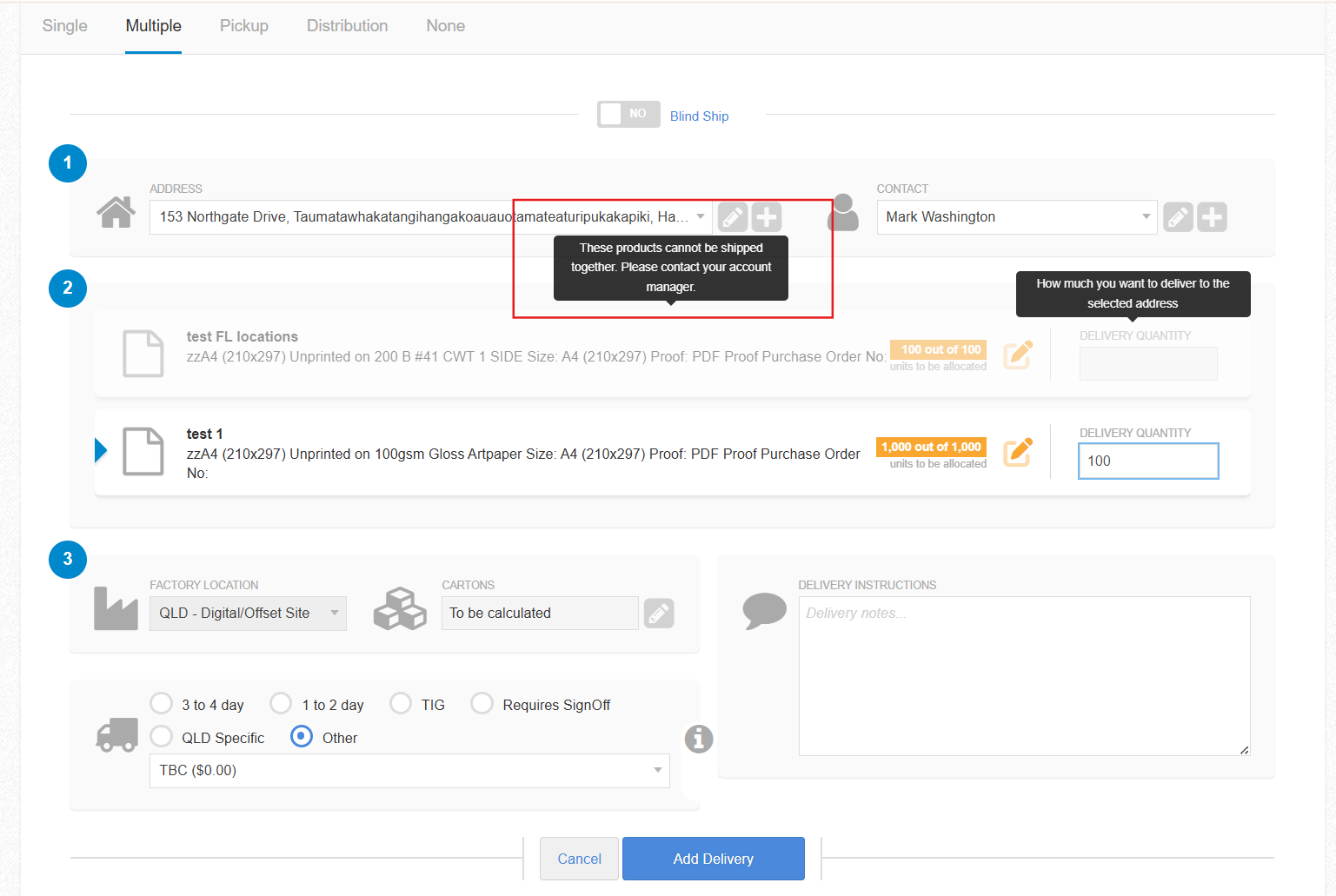Open the TBC ($0.00) shipping rate dropdown
This screenshot has height=896, width=1336.
pos(409,771)
